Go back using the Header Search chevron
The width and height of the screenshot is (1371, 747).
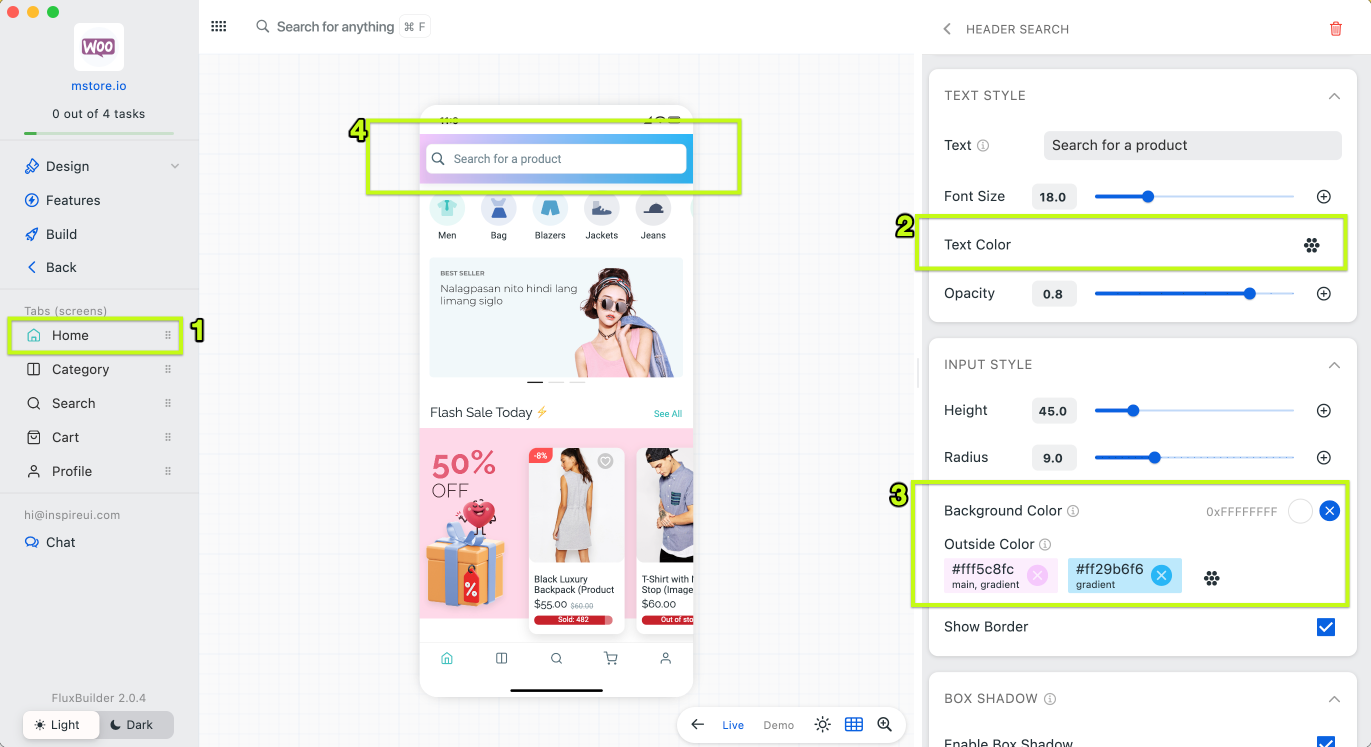pyautogui.click(x=947, y=29)
